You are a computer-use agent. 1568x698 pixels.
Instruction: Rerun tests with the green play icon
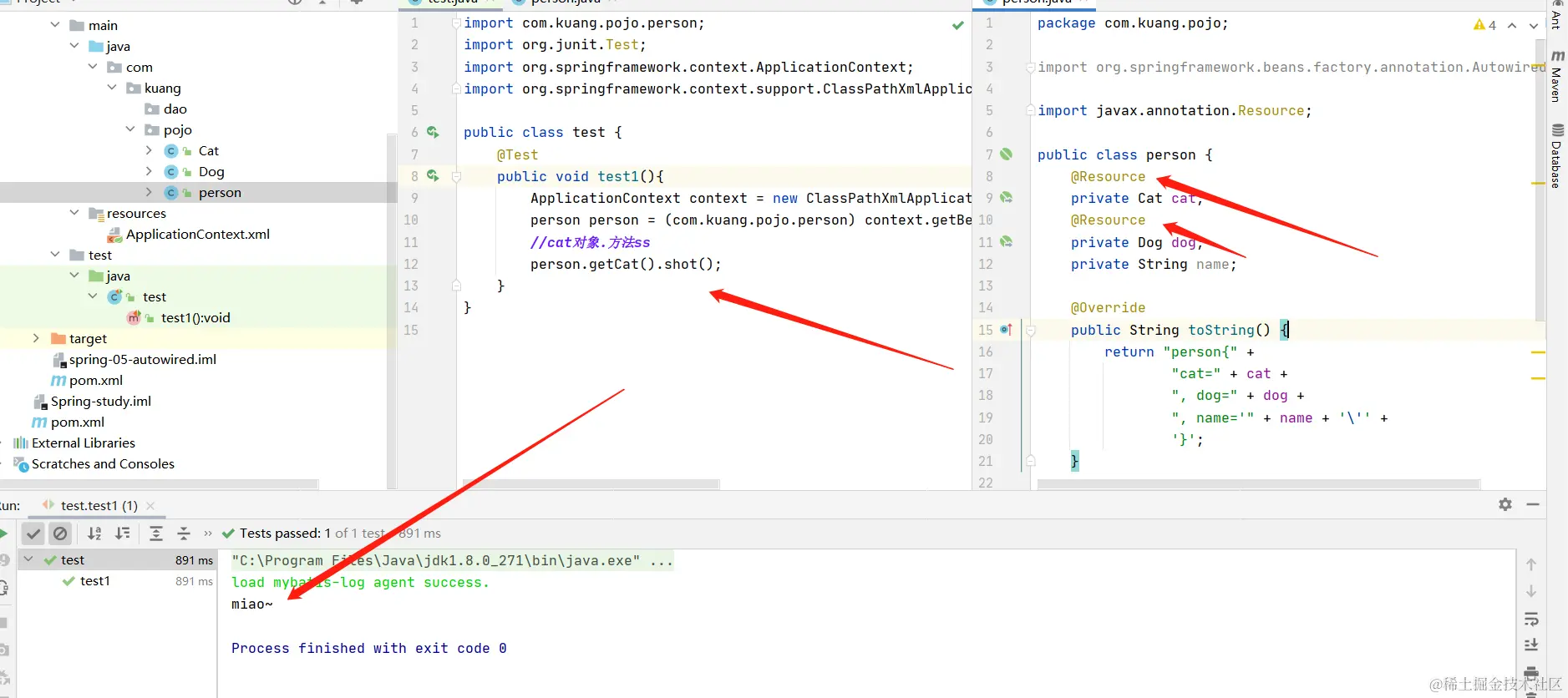tap(3, 534)
